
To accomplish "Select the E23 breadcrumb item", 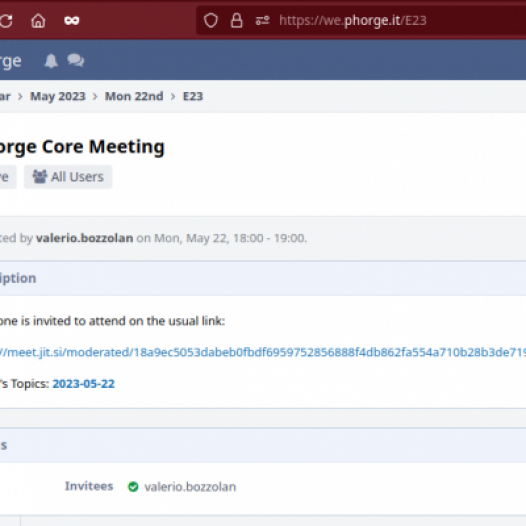I will point(193,96).
